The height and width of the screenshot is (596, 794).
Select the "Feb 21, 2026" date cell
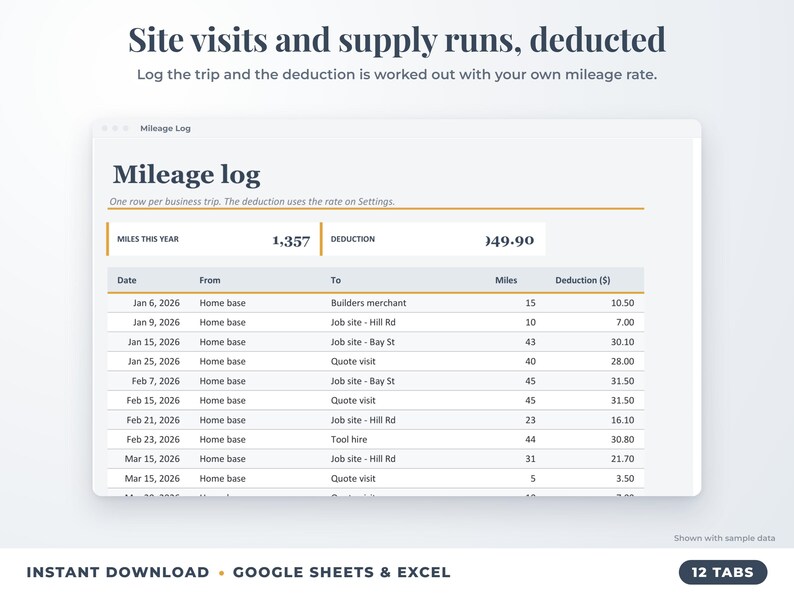(x=153, y=420)
